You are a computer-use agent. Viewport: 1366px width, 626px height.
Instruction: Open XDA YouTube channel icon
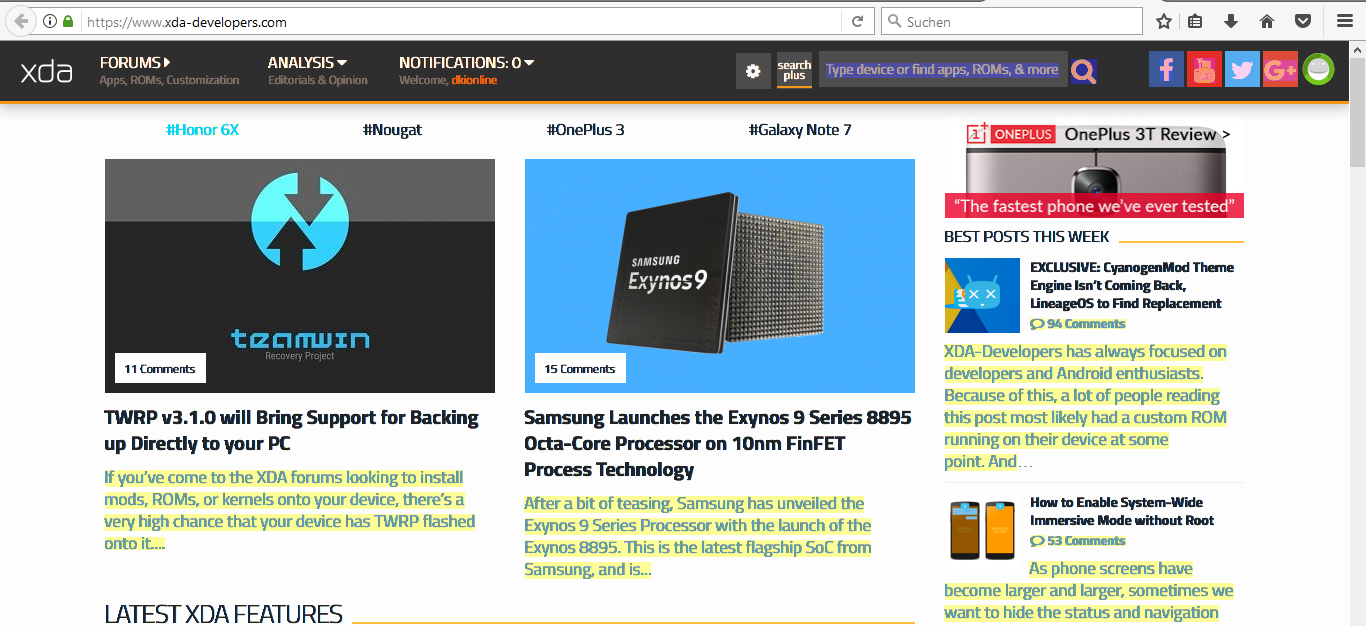pyautogui.click(x=1204, y=70)
